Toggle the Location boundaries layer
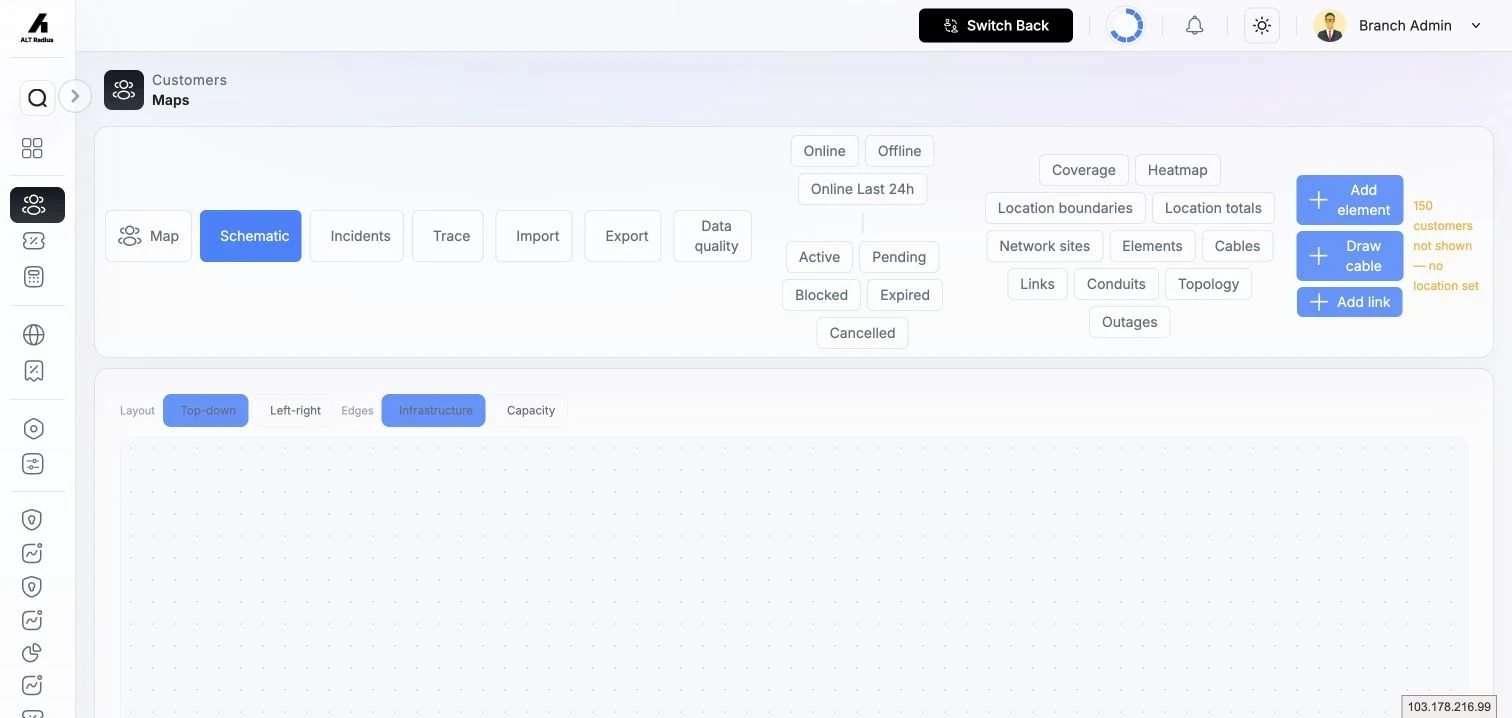Image resolution: width=1512 pixels, height=718 pixels. (1065, 208)
